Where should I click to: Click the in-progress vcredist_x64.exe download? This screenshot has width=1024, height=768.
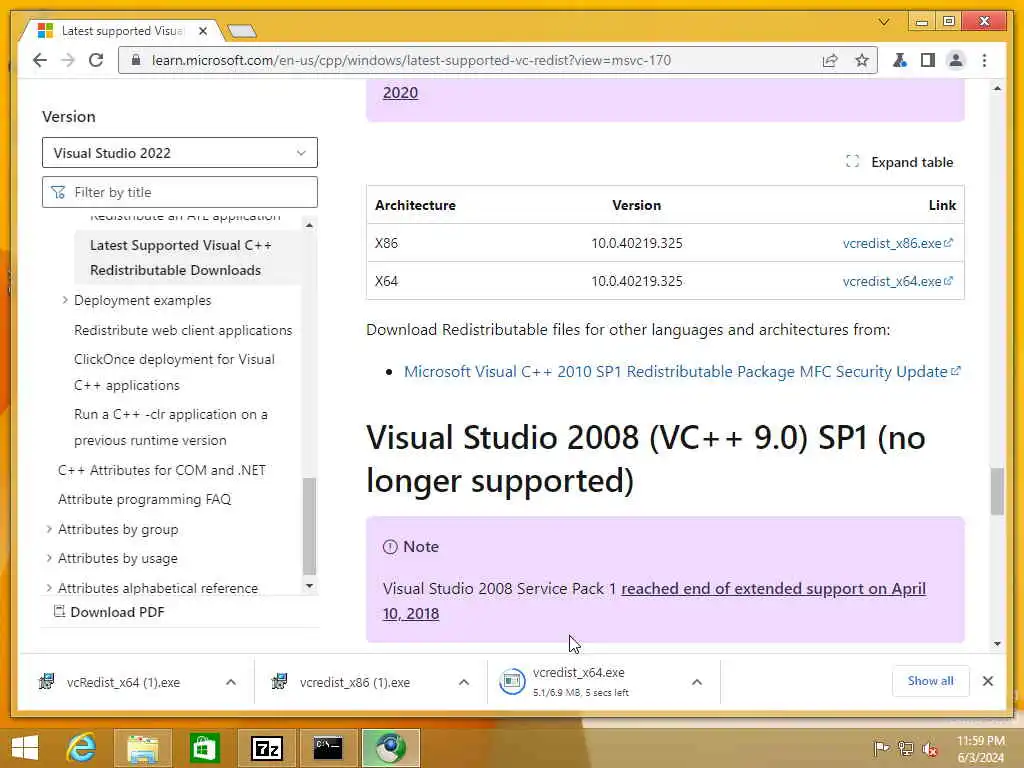point(580,682)
